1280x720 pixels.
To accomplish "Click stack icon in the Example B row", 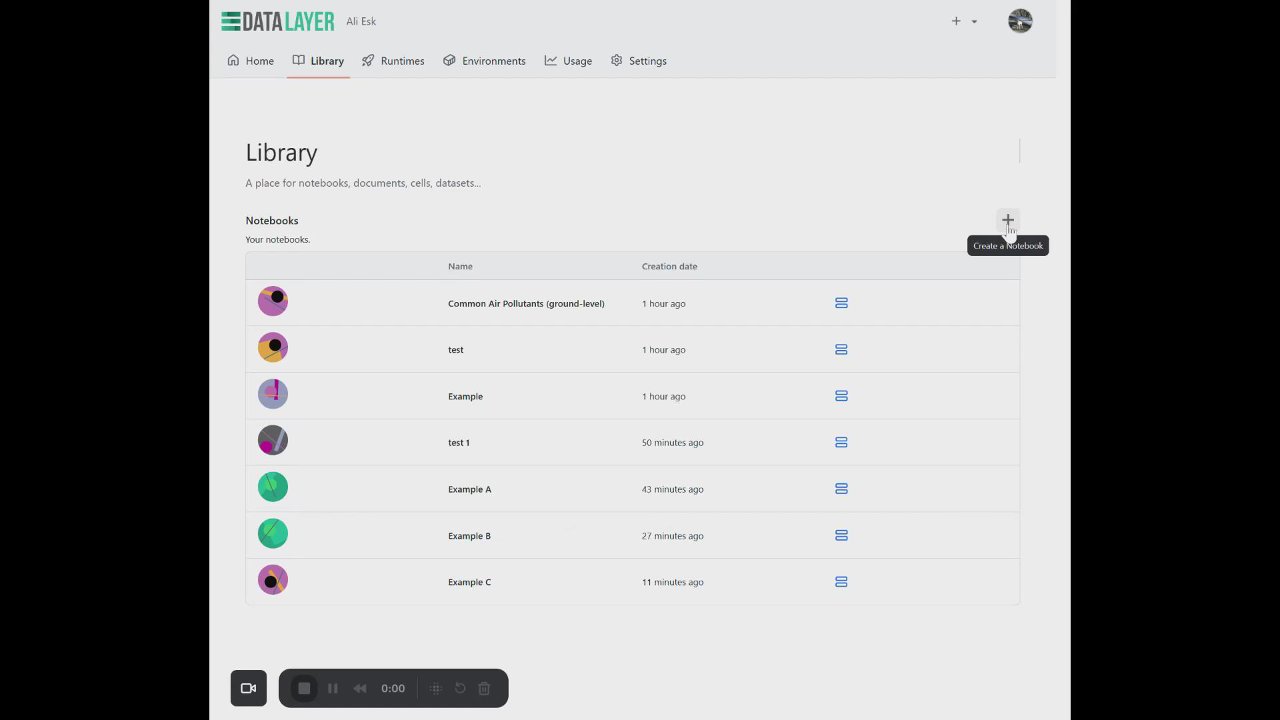I will coord(841,535).
